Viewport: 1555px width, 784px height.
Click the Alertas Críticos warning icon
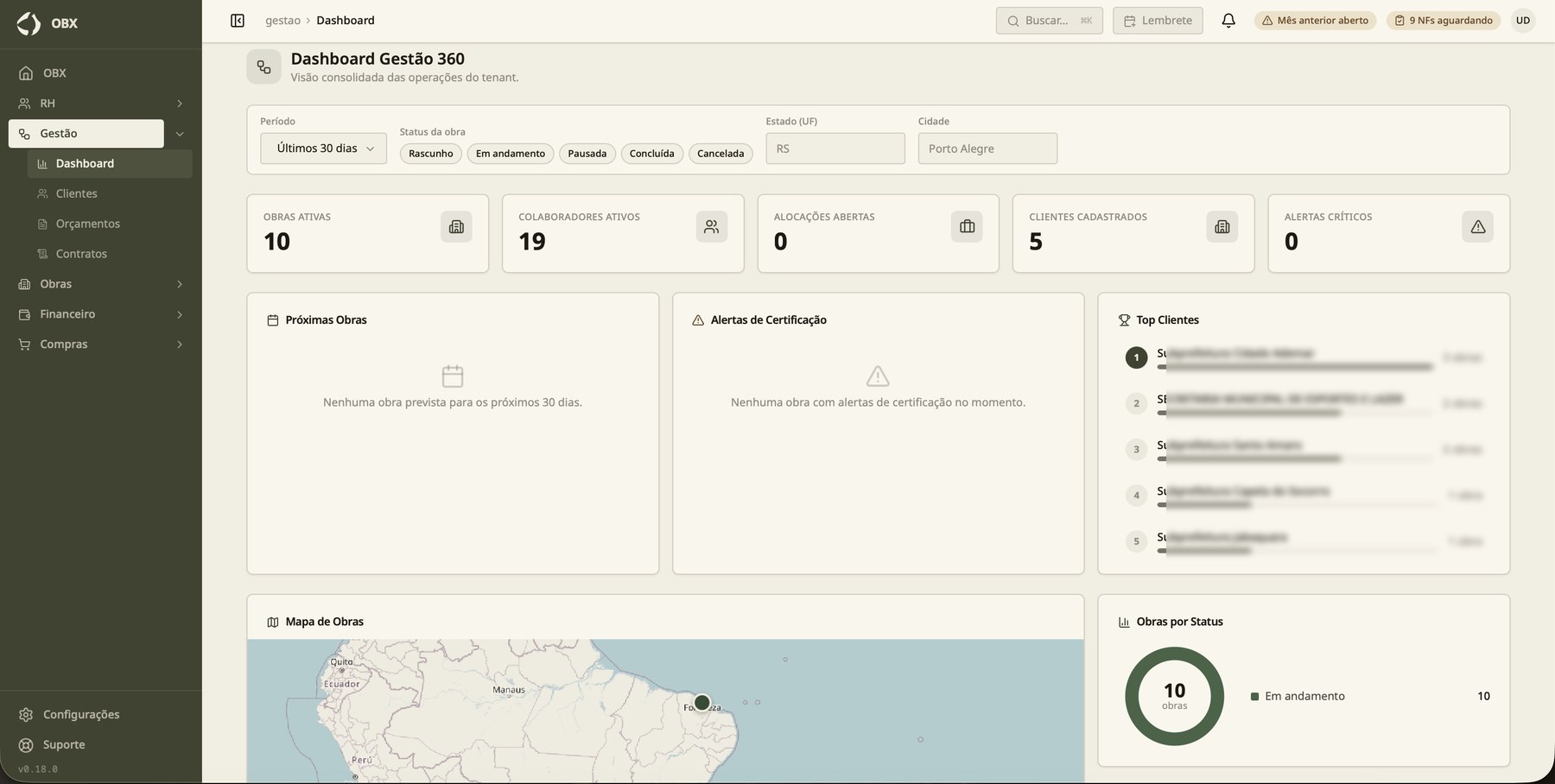click(1478, 226)
